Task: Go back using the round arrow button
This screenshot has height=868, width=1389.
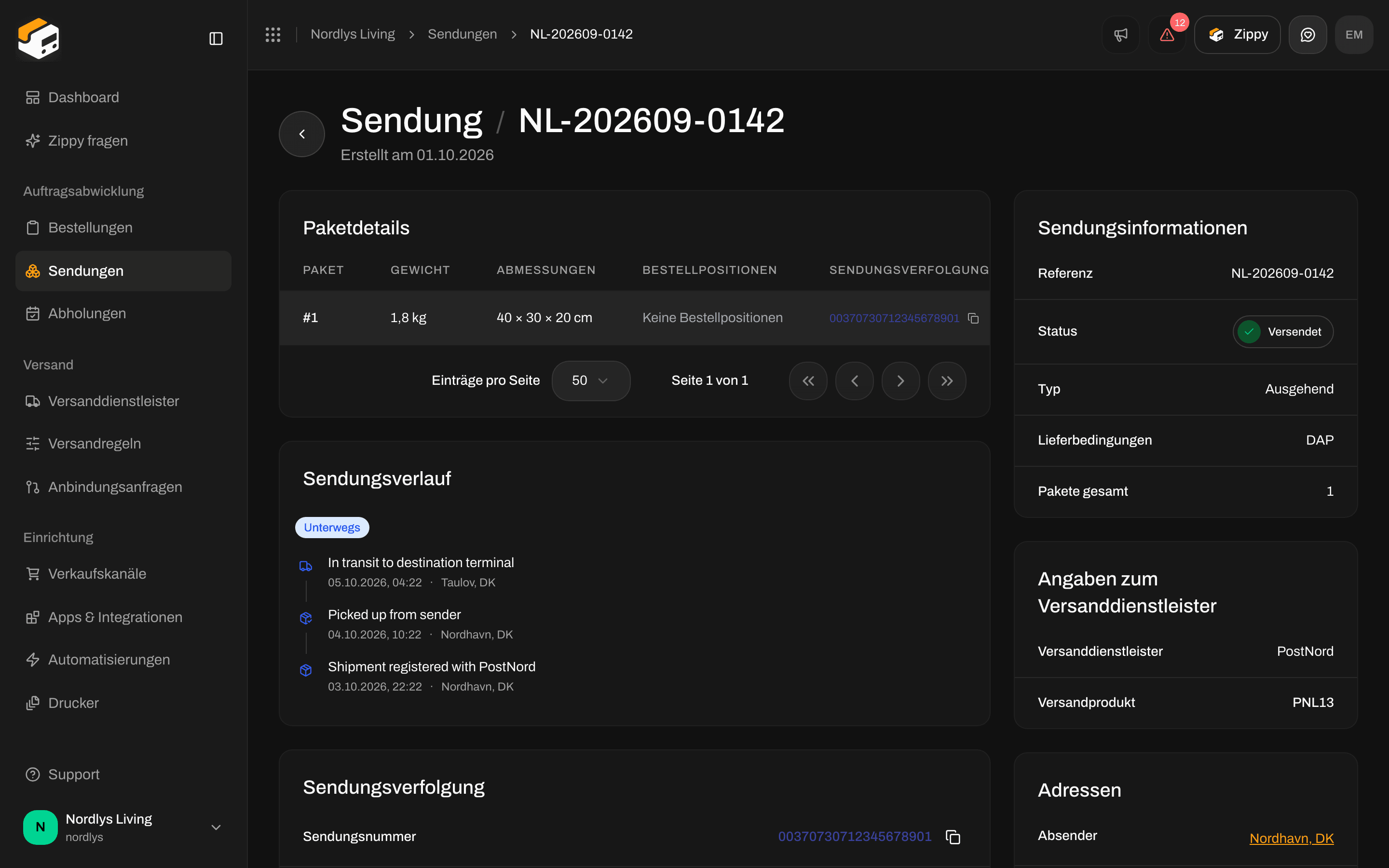Action: pyautogui.click(x=302, y=134)
